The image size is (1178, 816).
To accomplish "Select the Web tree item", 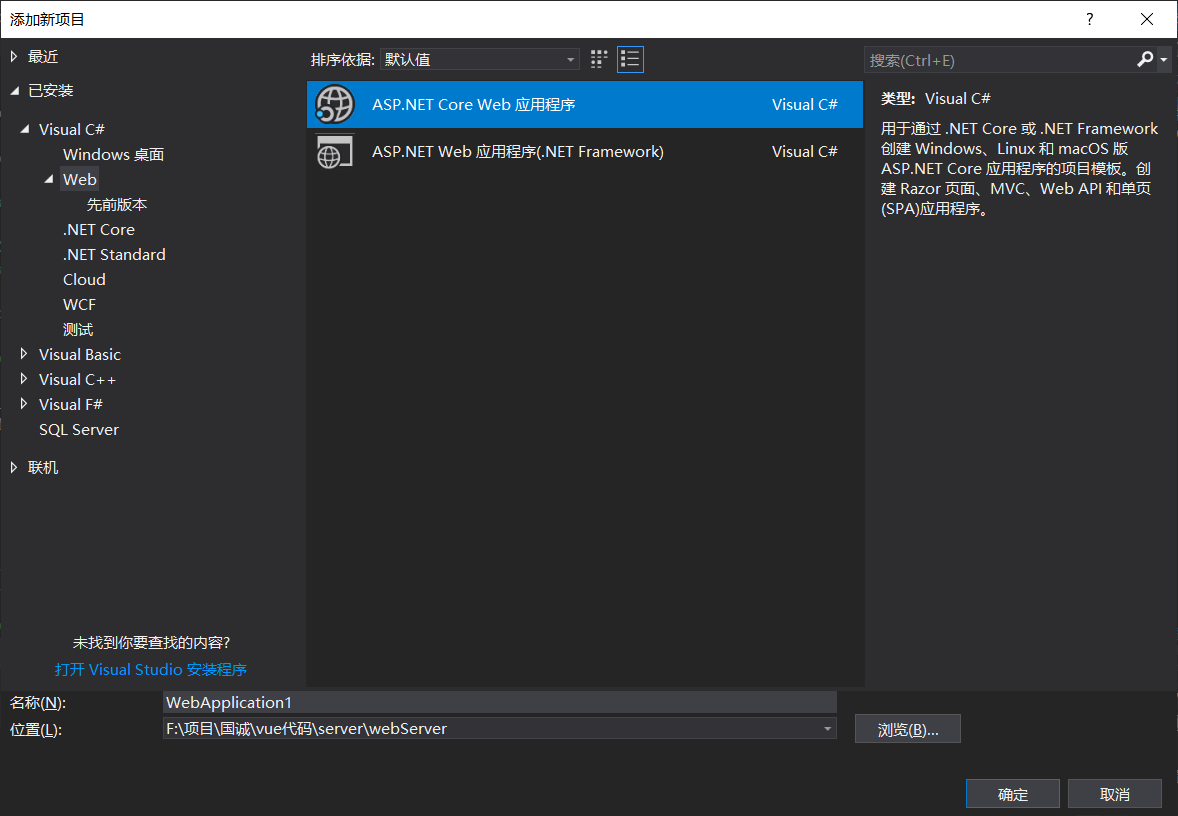I will click(x=80, y=180).
